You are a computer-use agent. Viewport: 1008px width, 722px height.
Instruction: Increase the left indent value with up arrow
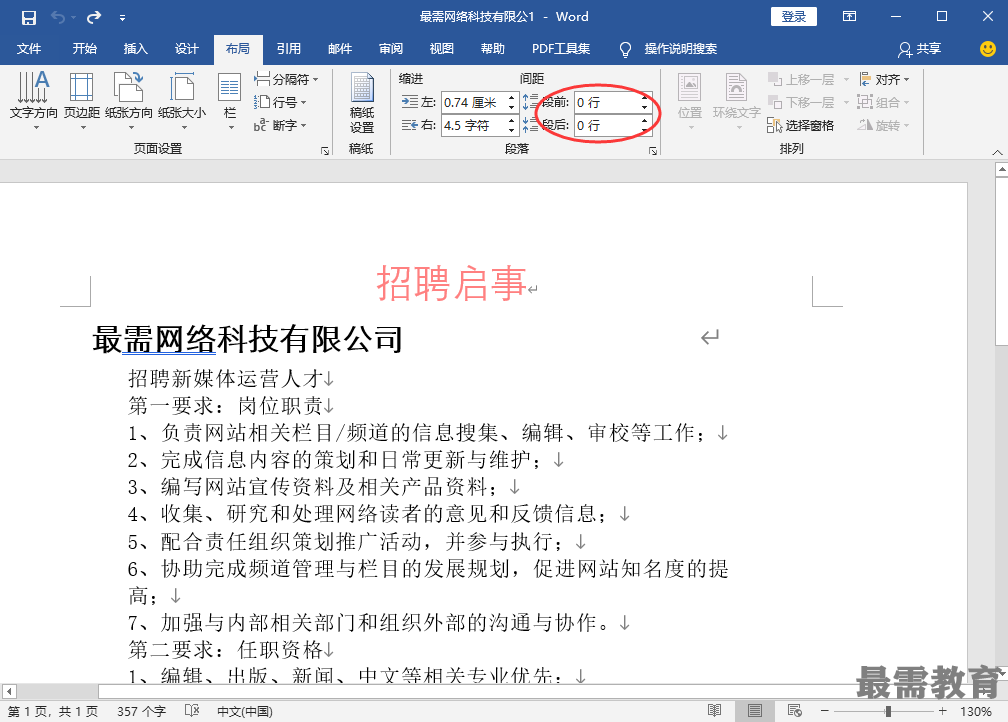tap(512, 98)
